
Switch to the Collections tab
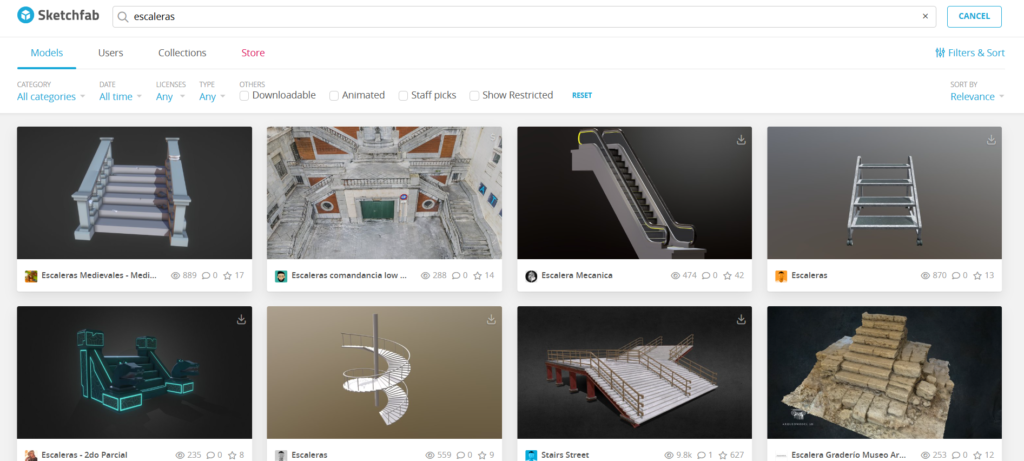coord(182,53)
